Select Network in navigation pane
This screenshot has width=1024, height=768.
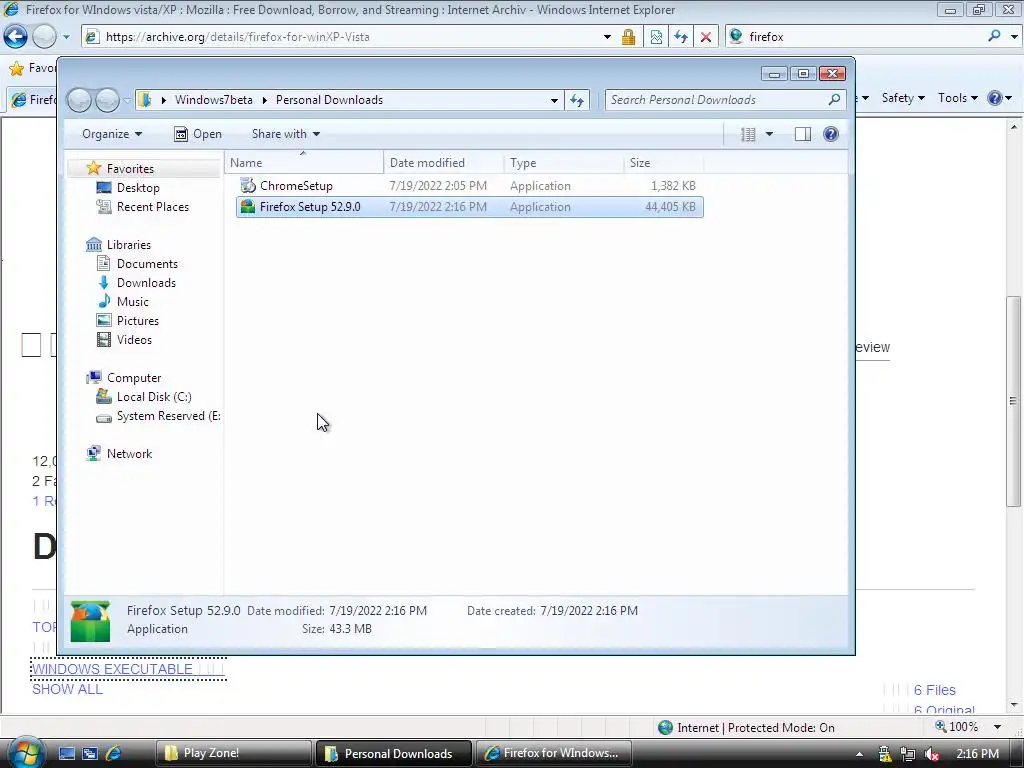pos(120,454)
